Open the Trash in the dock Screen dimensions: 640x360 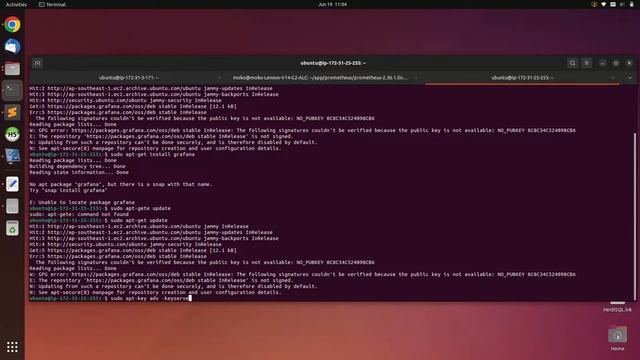(x=12, y=228)
